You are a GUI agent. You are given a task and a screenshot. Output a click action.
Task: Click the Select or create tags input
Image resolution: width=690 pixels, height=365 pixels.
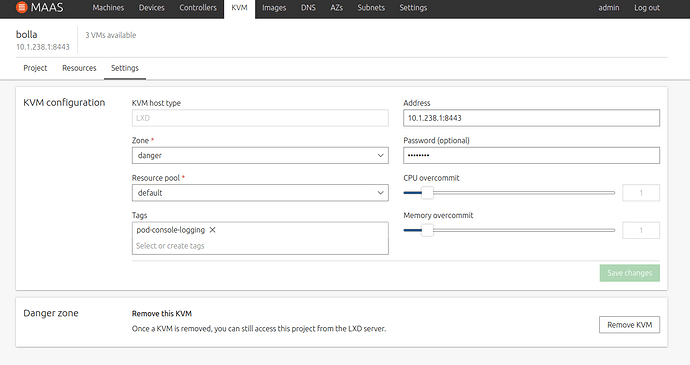click(x=260, y=246)
